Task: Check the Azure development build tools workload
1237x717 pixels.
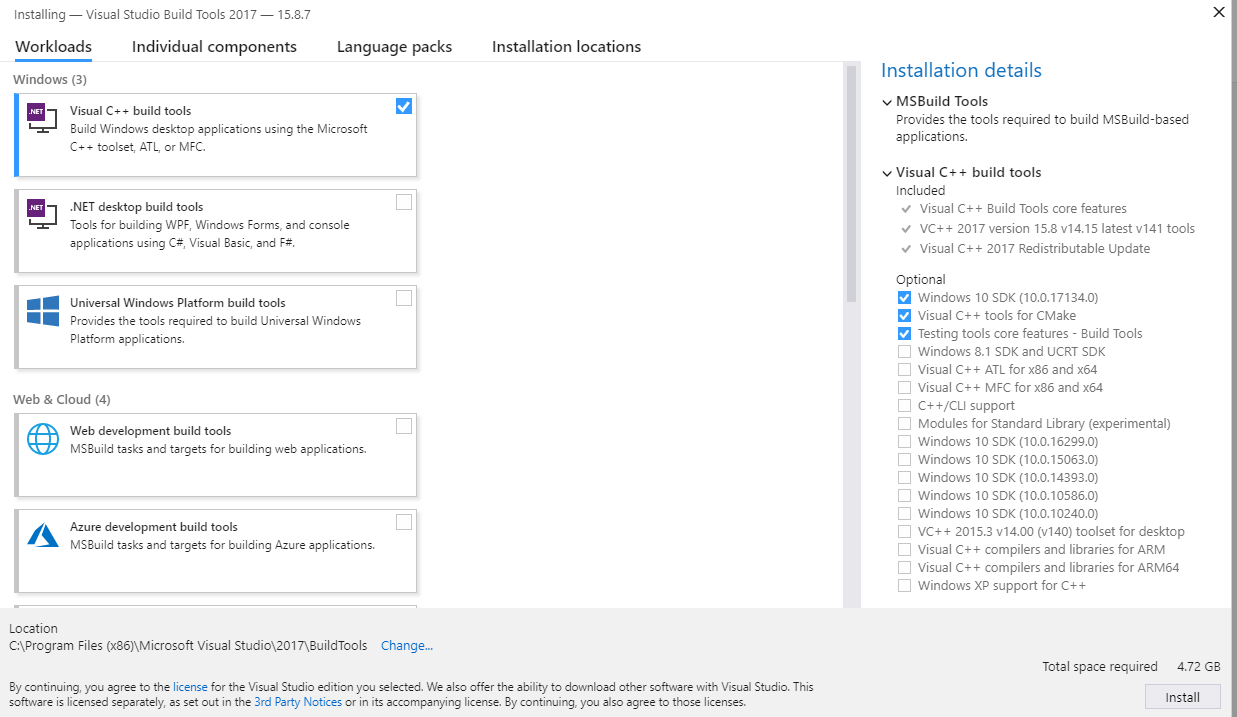Action: coord(404,522)
